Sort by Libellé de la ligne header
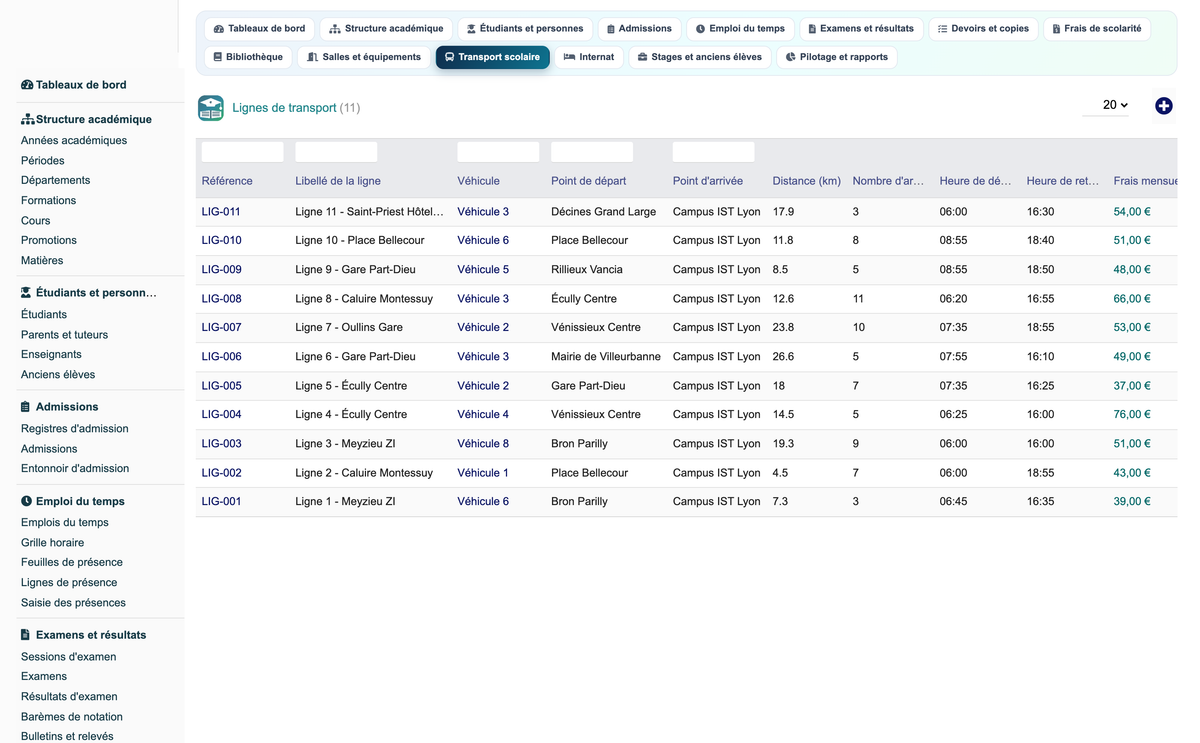Viewport: 1200px width, 743px height. (338, 181)
